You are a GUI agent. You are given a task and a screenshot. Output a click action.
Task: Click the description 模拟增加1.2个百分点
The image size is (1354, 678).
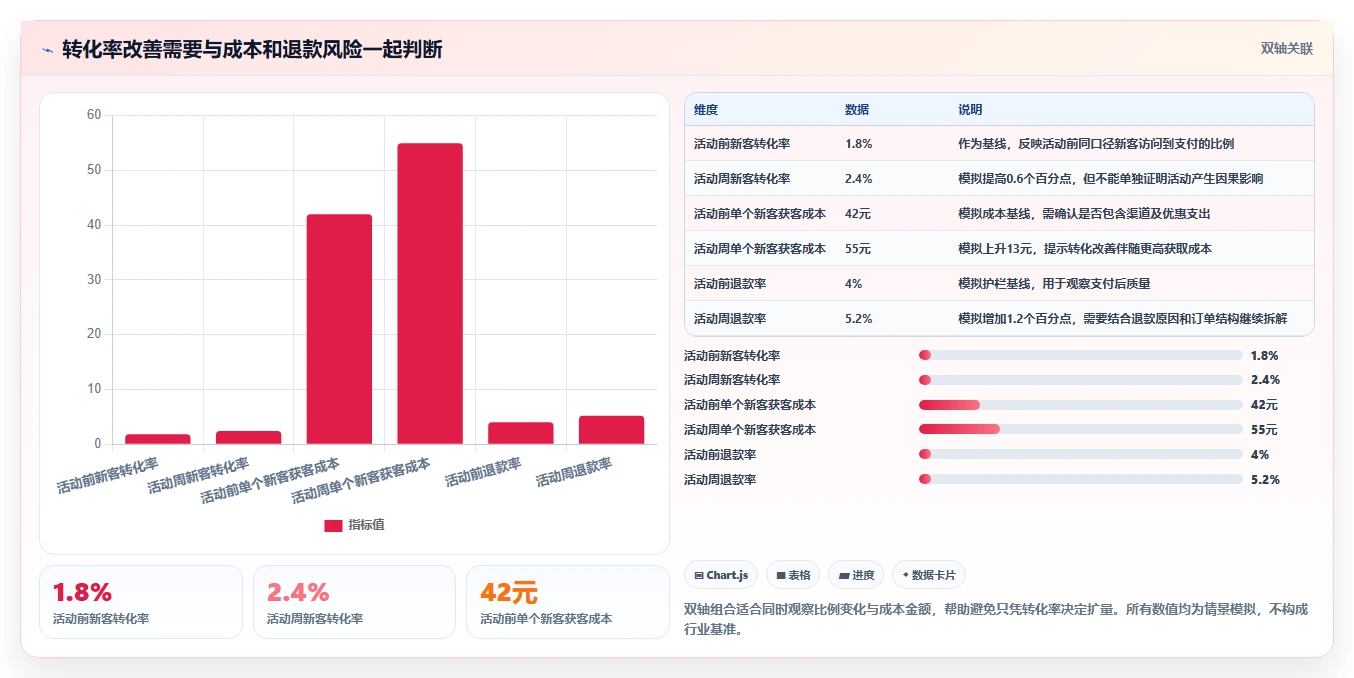click(1122, 319)
